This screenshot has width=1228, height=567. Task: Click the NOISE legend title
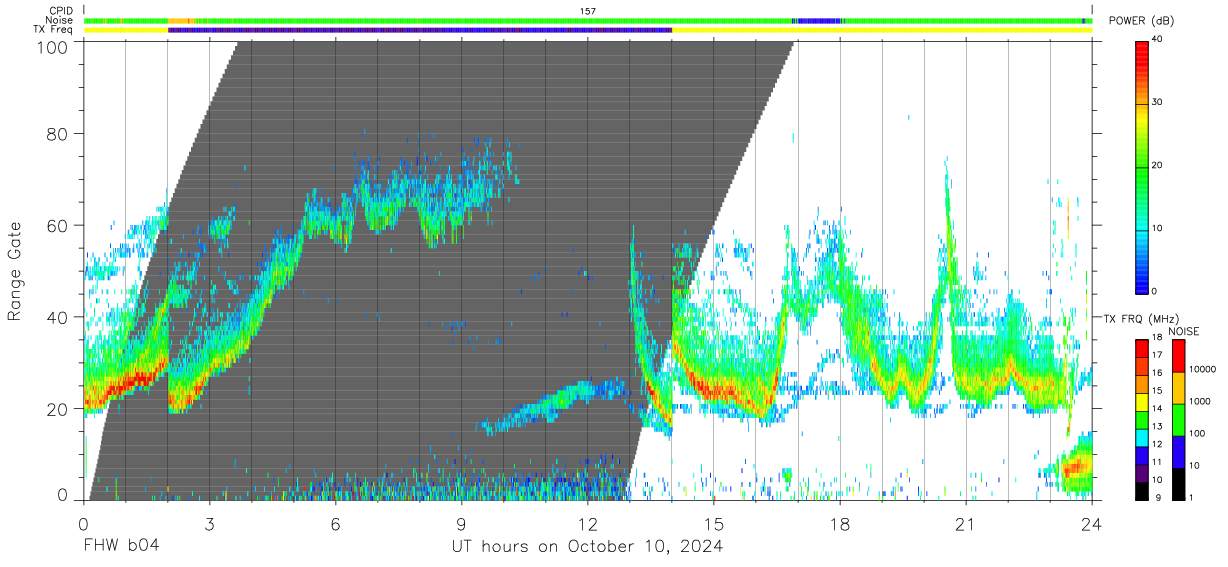[1183, 331]
